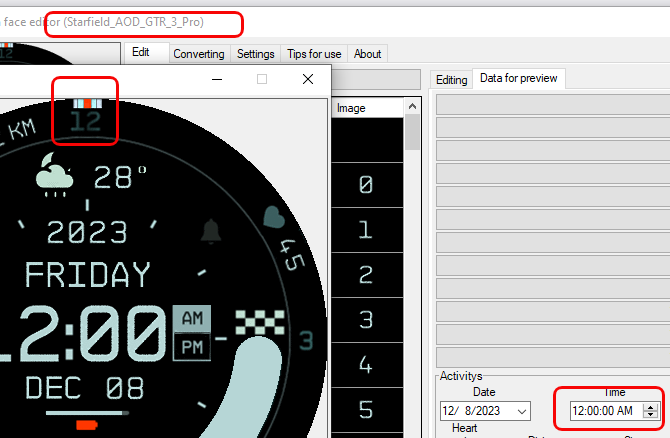Click the alarm bell icon on watch face
The width and height of the screenshot is (670, 438).
[211, 231]
